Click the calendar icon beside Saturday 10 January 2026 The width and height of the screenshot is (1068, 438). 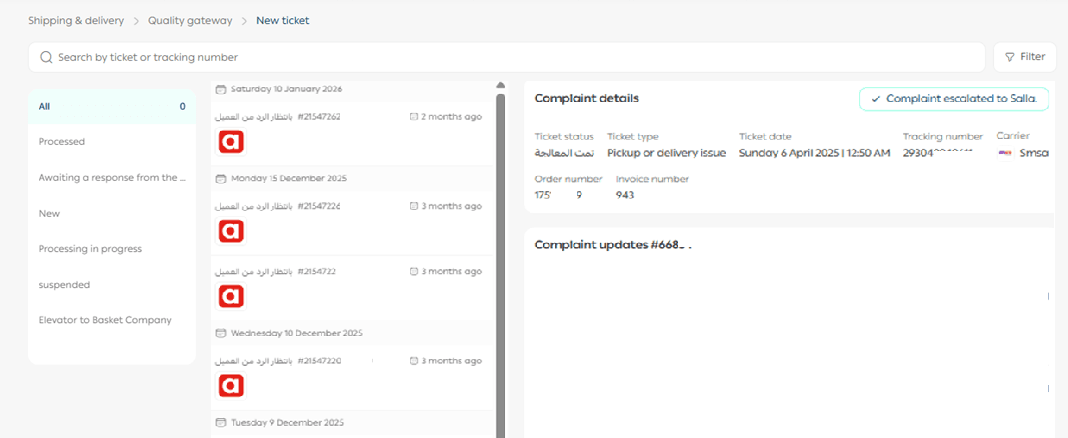[221, 89]
